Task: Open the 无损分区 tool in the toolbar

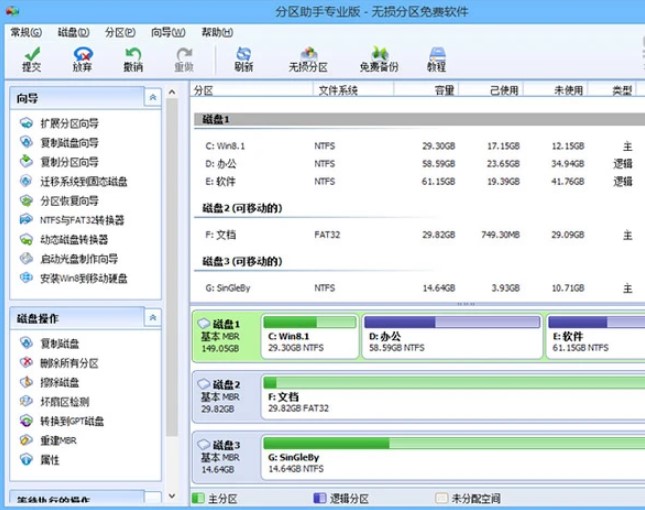Action: pyautogui.click(x=308, y=58)
